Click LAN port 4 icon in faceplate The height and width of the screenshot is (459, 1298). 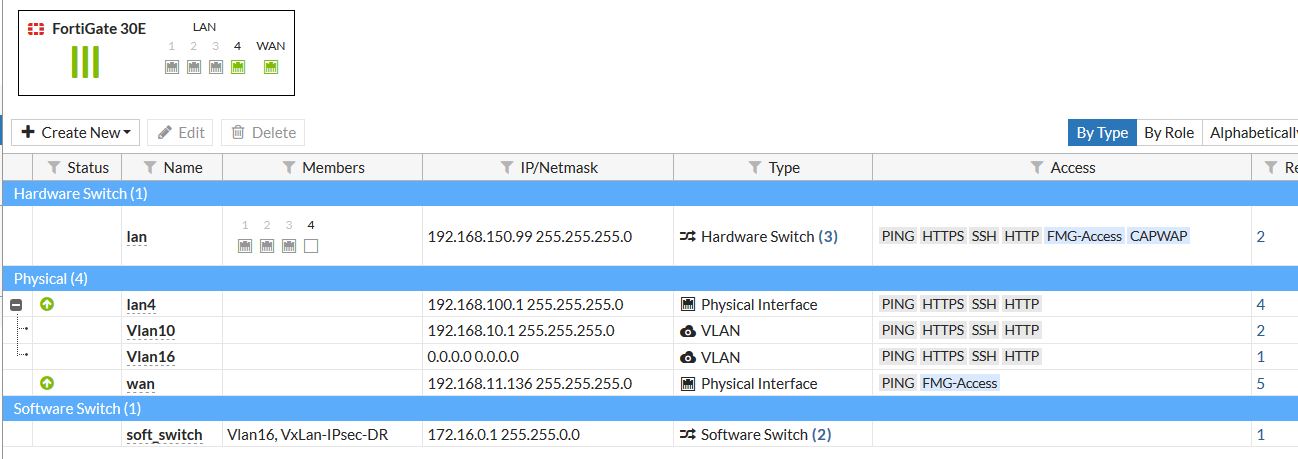pos(238,67)
